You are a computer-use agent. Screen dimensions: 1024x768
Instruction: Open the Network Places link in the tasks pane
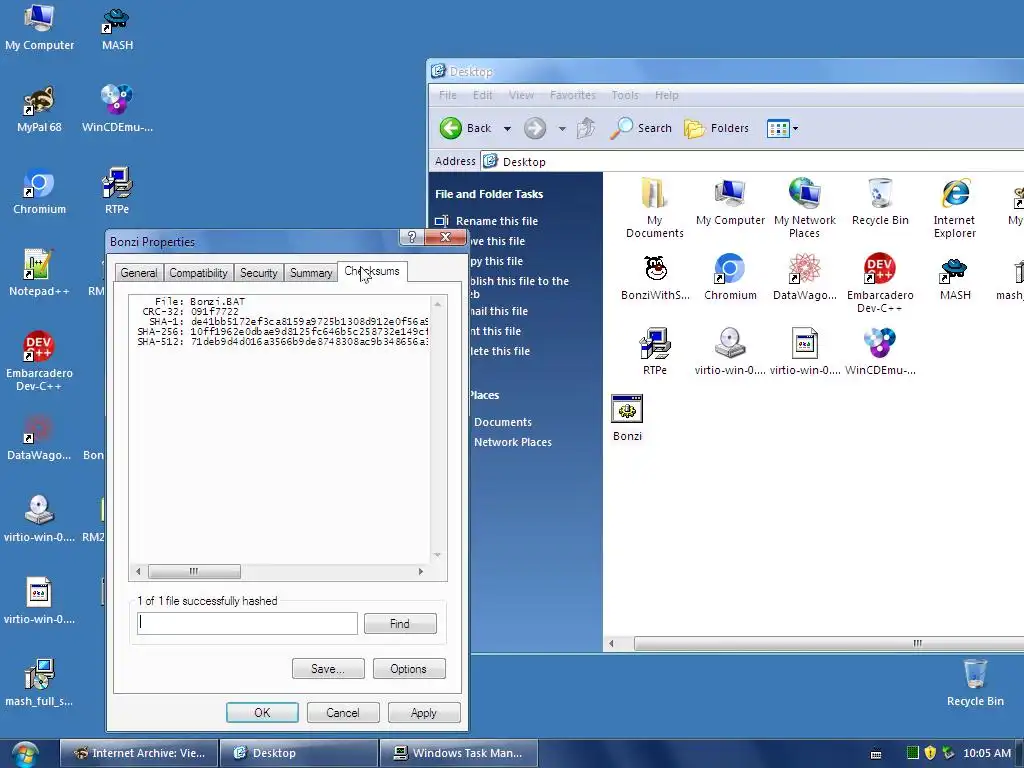(x=513, y=442)
